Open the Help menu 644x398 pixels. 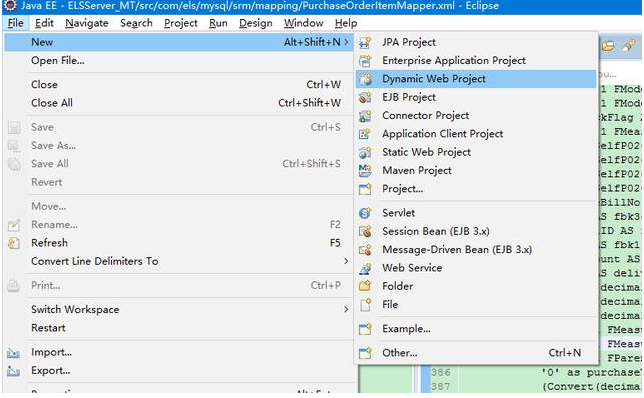(346, 23)
